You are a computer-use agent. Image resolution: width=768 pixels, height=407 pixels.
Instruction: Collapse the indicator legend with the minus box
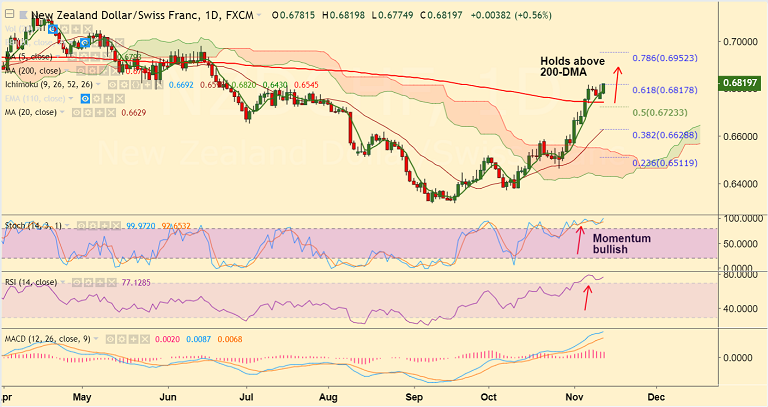(x=9, y=13)
